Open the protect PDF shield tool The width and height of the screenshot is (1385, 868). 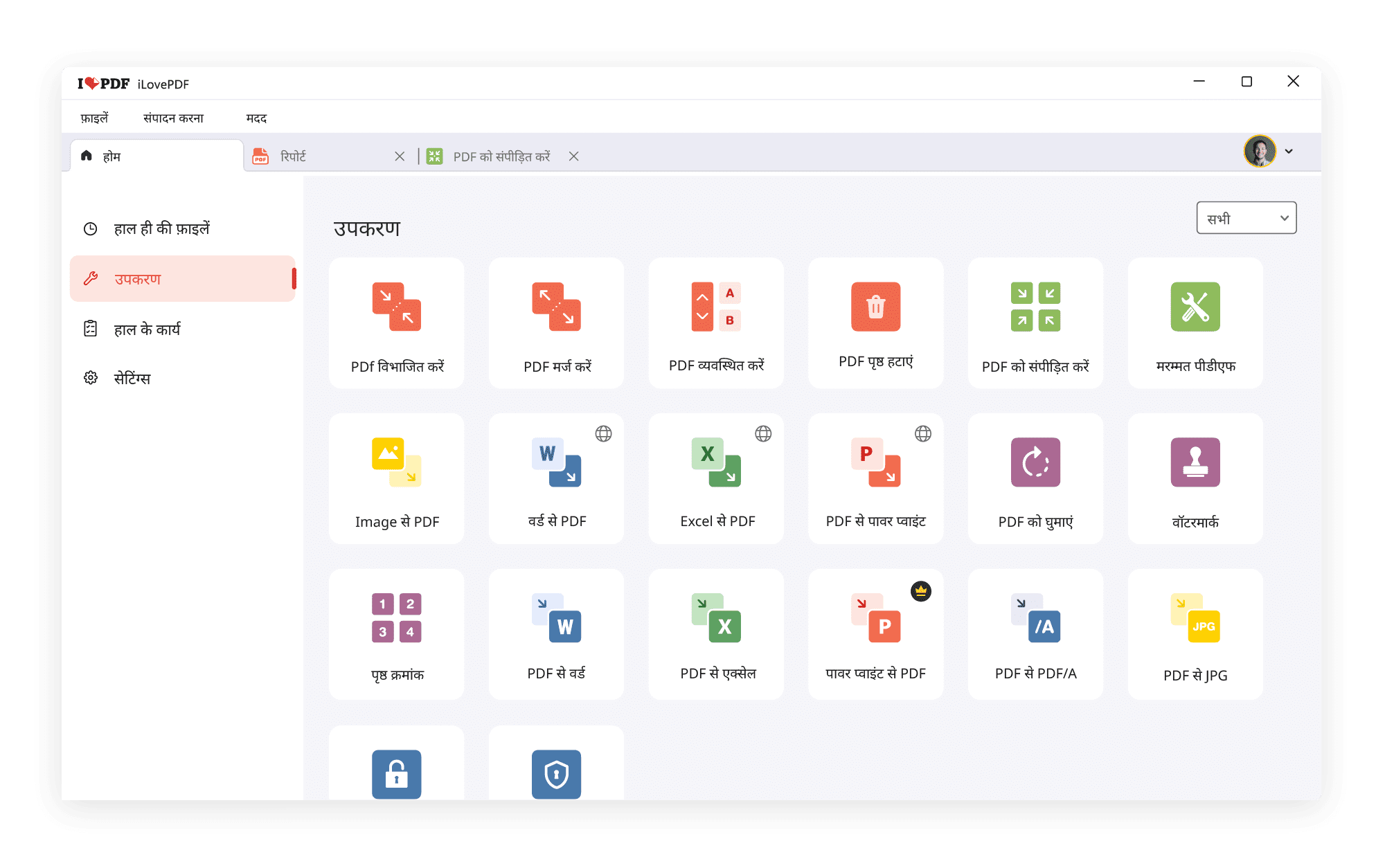pos(556,773)
